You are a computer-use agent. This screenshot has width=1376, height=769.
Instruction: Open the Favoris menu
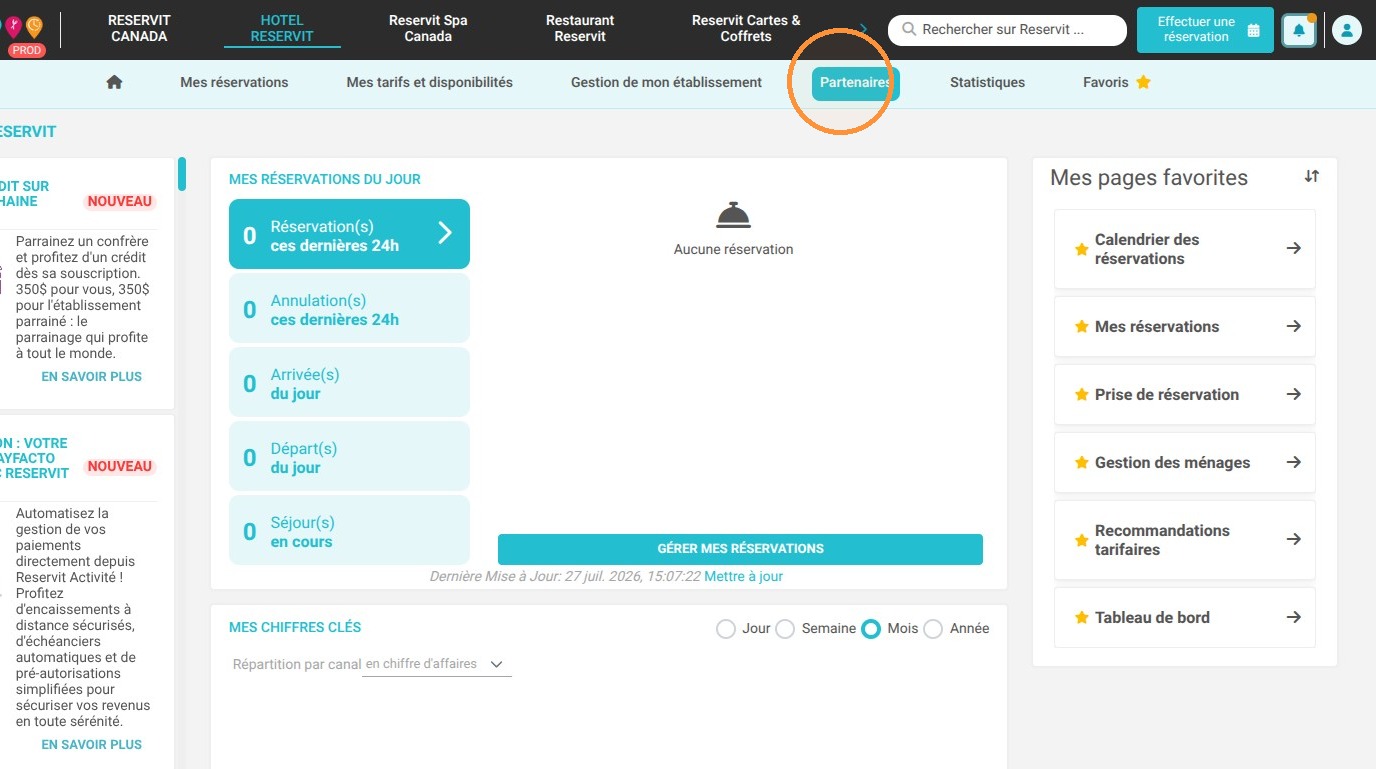click(x=1116, y=83)
